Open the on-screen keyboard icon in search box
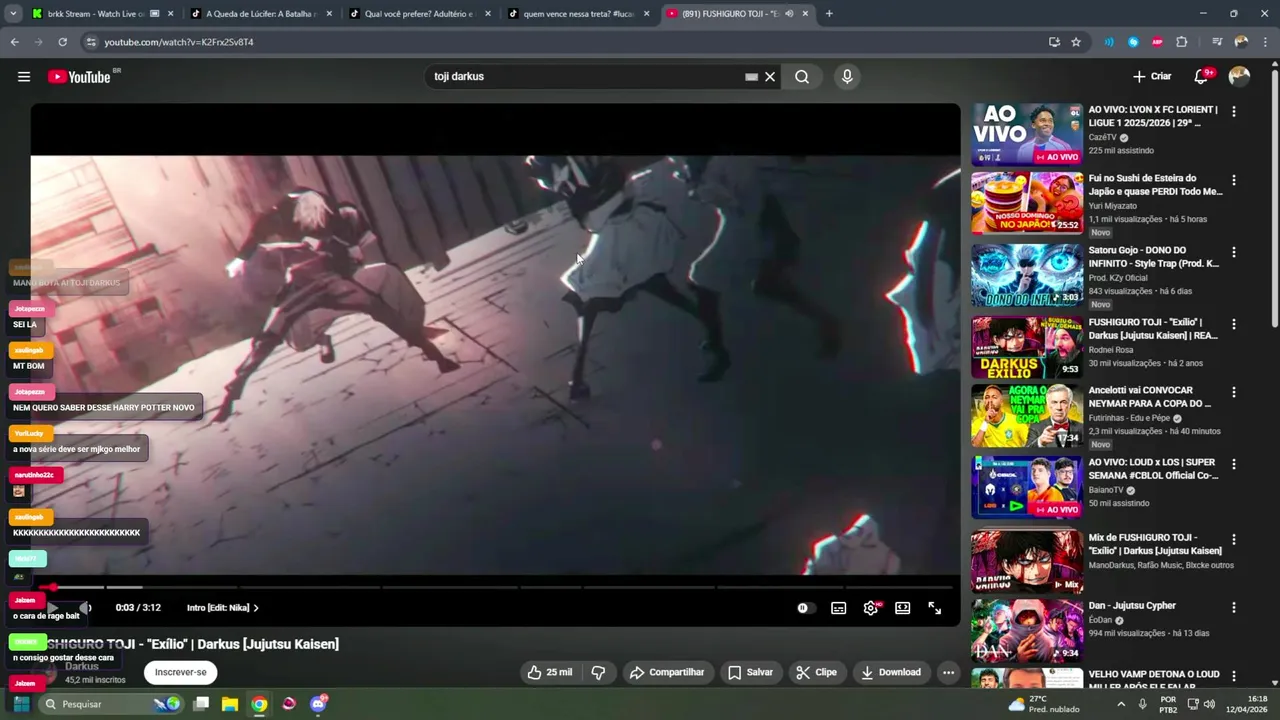This screenshot has height=720, width=1280. (751, 77)
